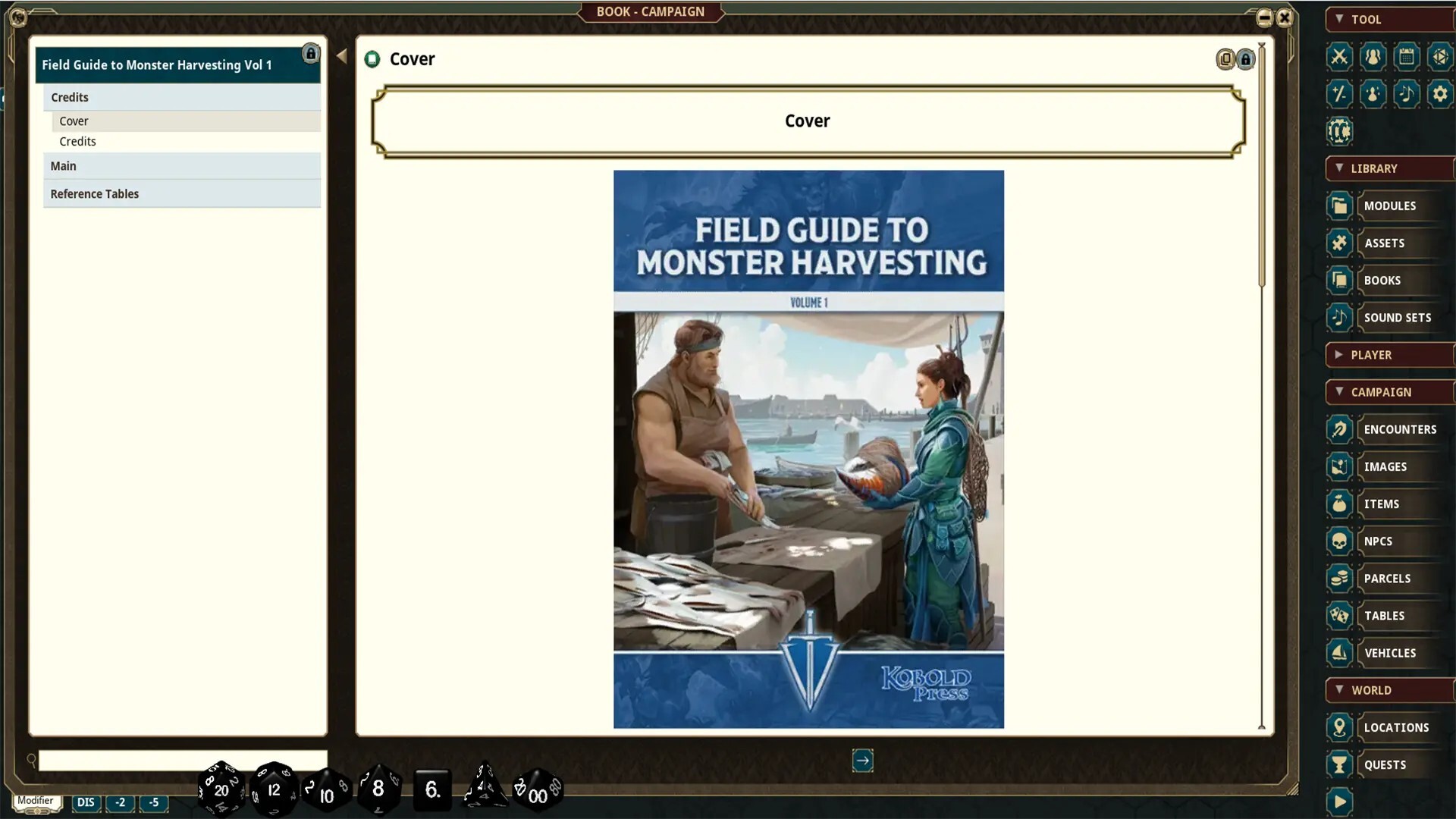
Task: Roll the d20 die in the dice tray
Action: (221, 789)
